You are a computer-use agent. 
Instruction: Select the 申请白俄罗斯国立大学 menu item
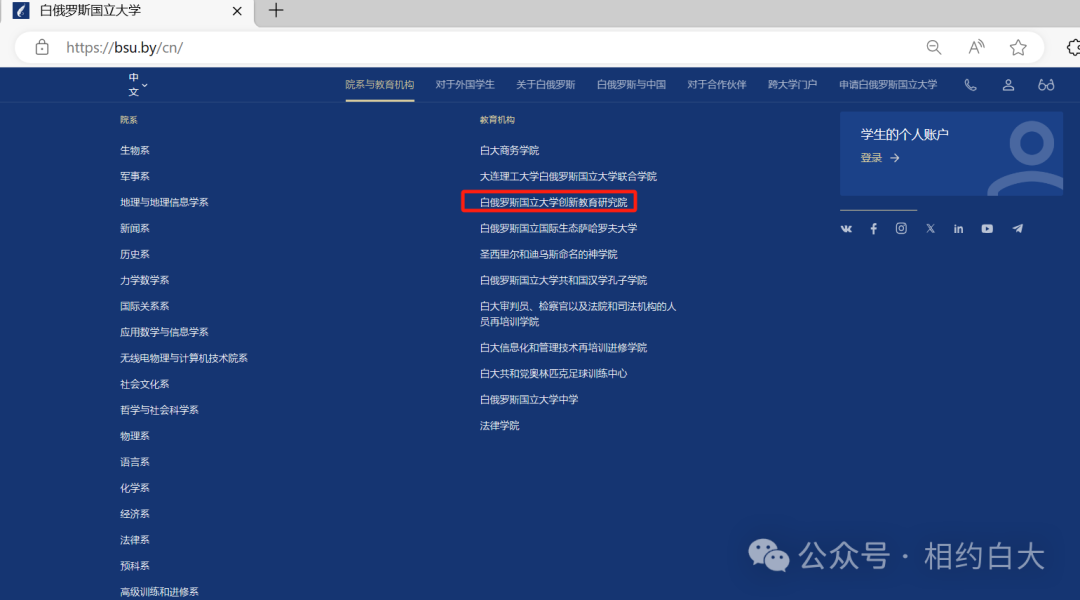tap(888, 85)
